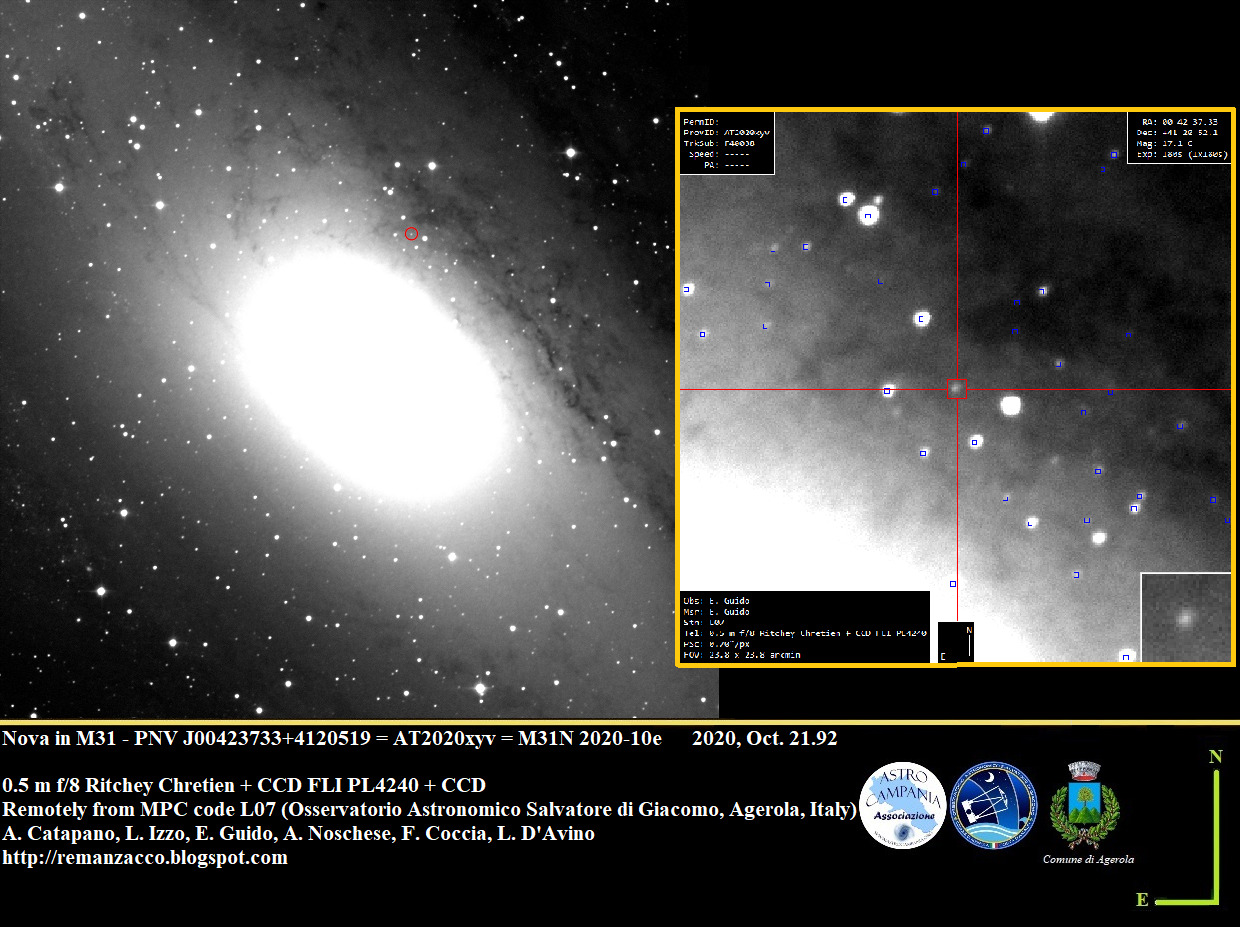Viewport: 1240px width, 927px height.
Task: Click the red circle nova marker
Action: (x=411, y=234)
